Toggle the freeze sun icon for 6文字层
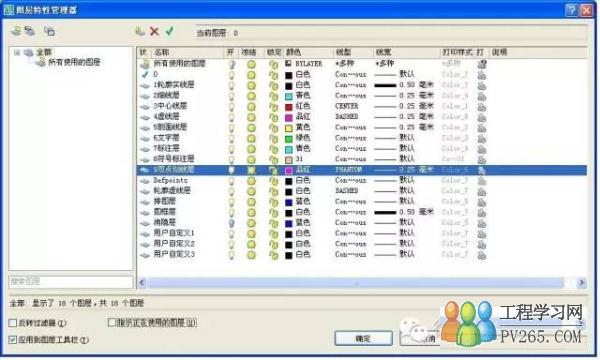600x360 pixels. [x=251, y=138]
